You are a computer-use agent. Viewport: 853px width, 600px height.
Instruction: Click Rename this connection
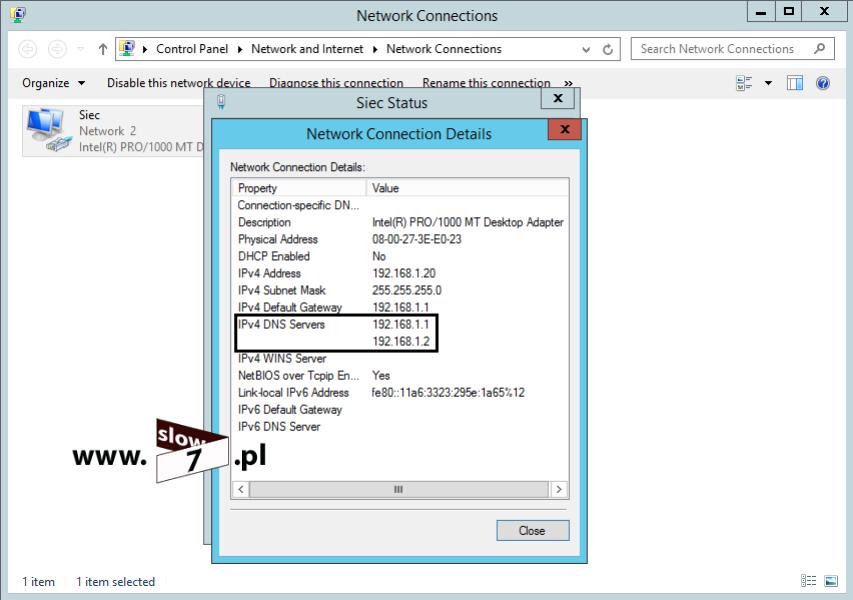point(486,83)
